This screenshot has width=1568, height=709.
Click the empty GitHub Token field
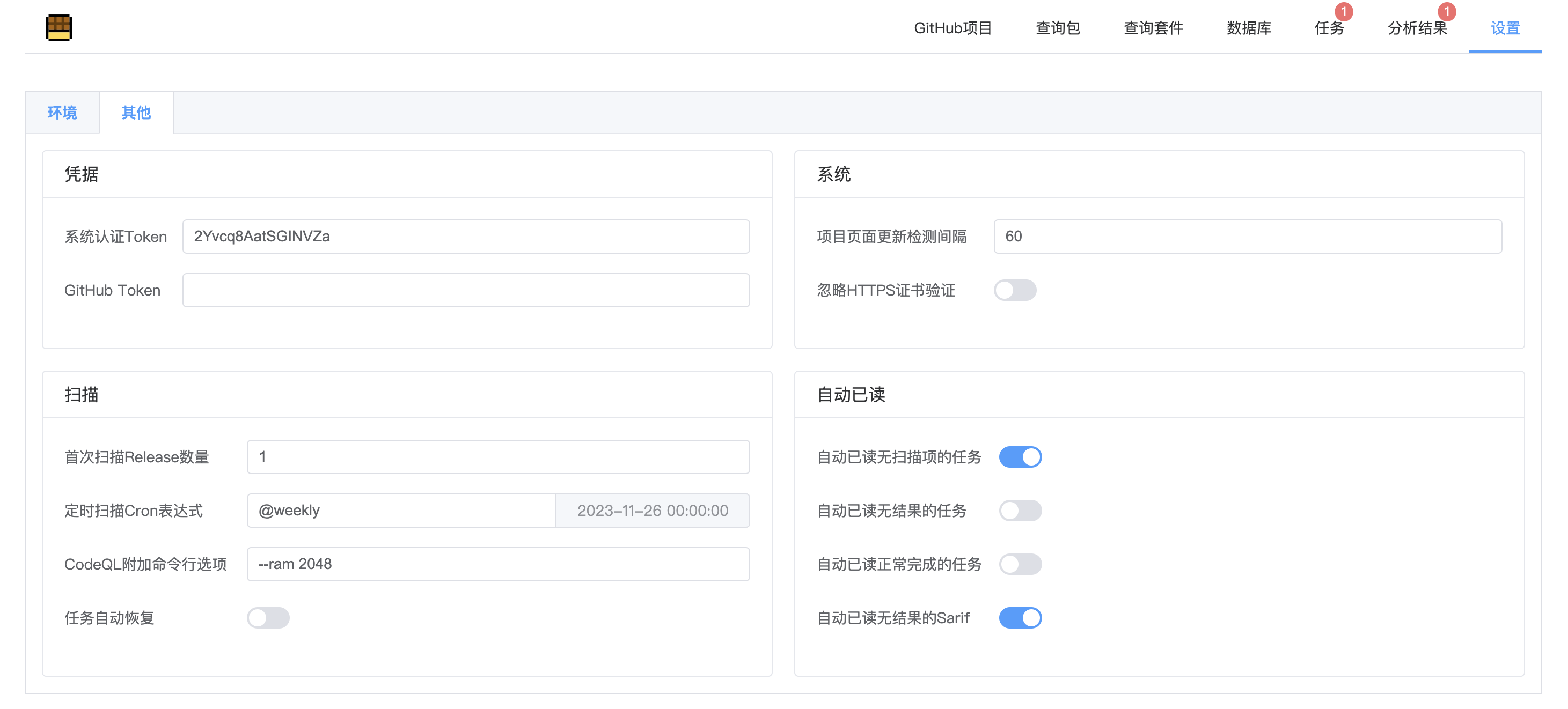(x=466, y=290)
